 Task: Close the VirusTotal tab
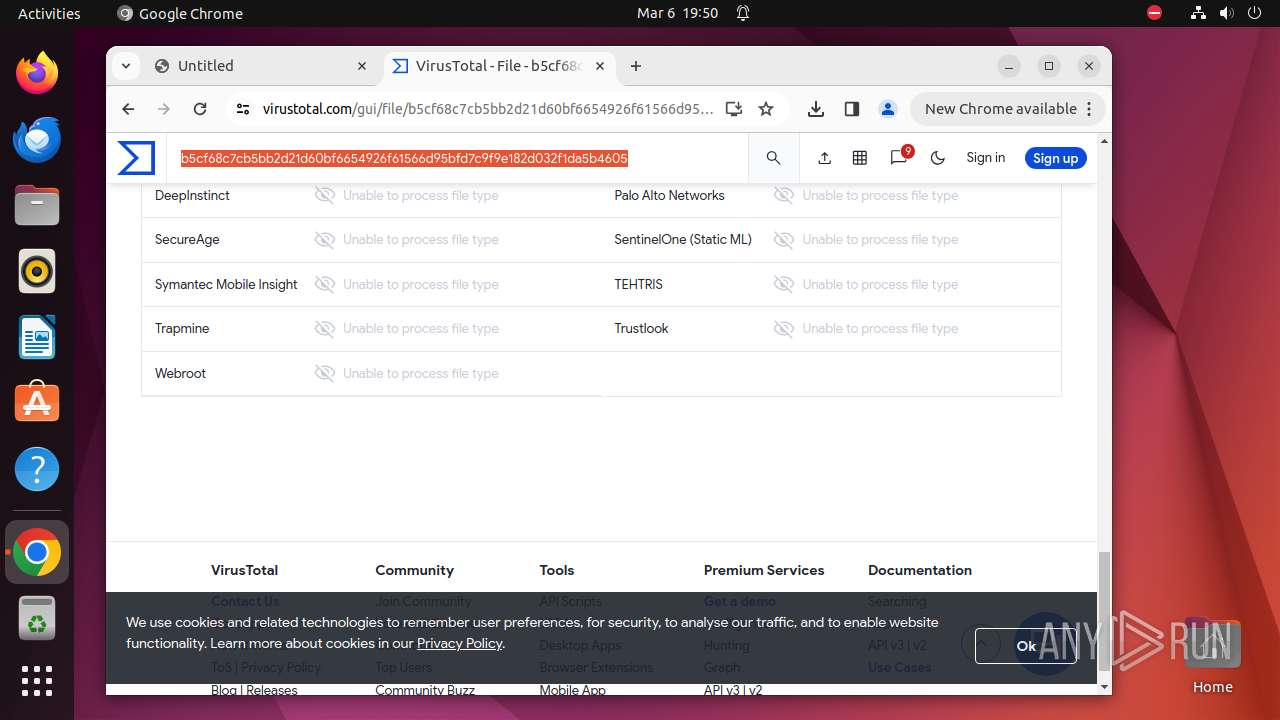tap(600, 66)
